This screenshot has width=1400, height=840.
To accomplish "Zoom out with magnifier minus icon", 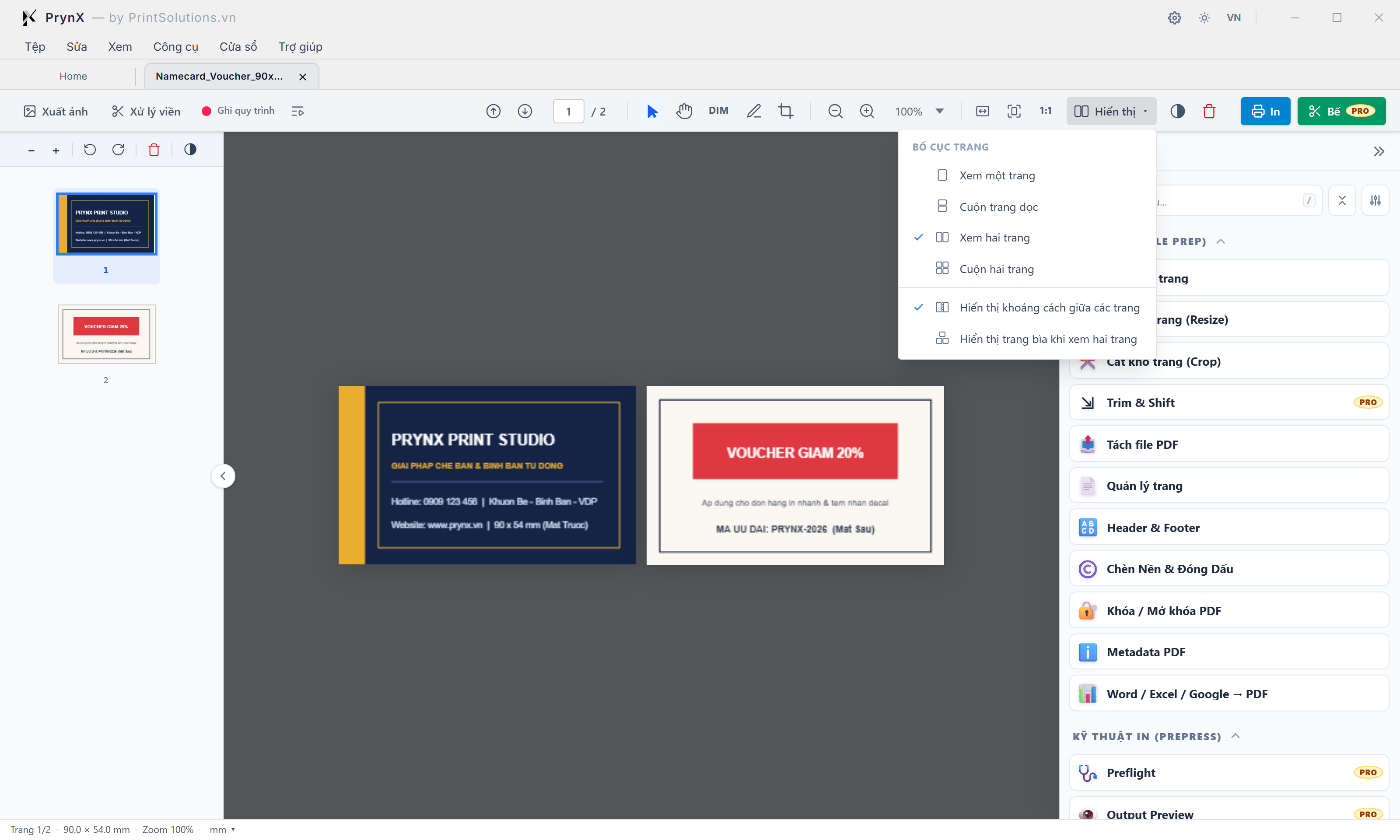I will [835, 111].
